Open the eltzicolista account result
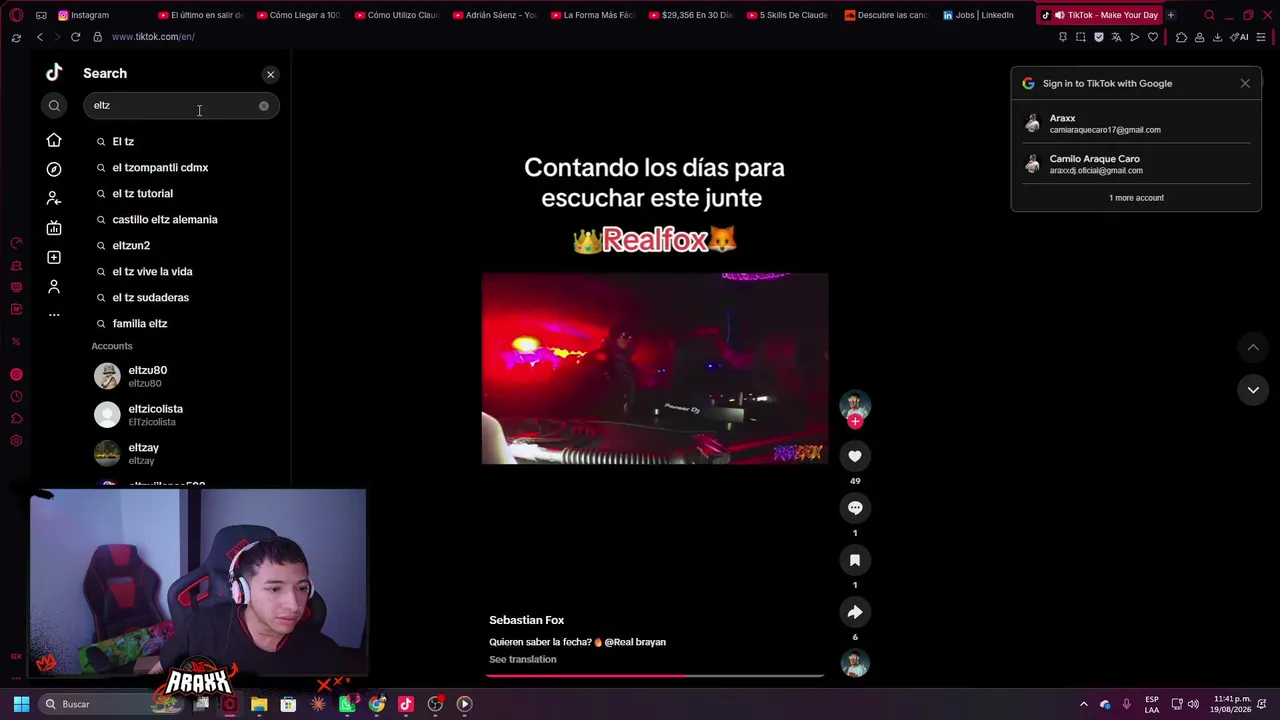 pyautogui.click(x=185, y=415)
